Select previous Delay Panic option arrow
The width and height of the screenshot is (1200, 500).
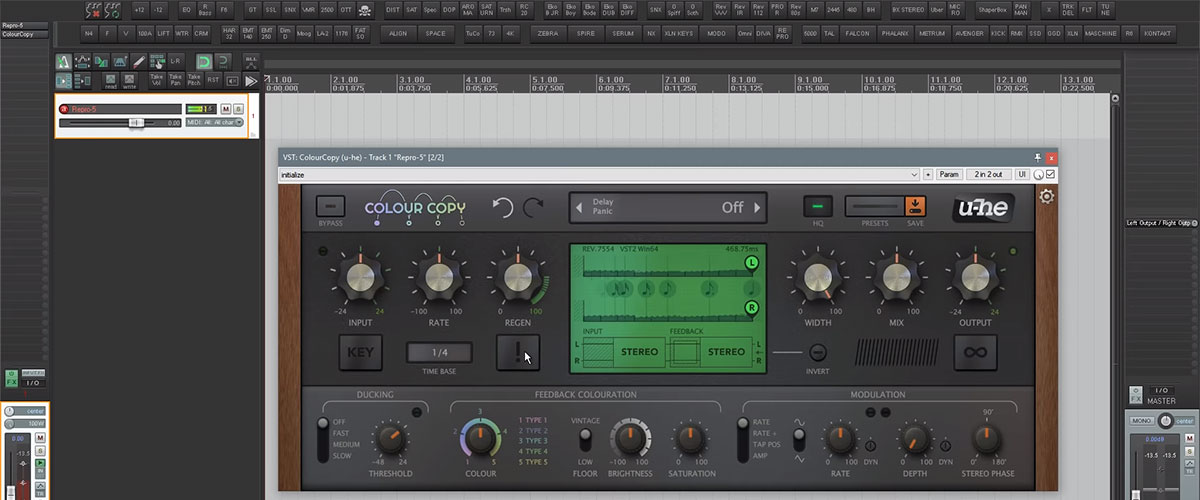click(x=579, y=208)
